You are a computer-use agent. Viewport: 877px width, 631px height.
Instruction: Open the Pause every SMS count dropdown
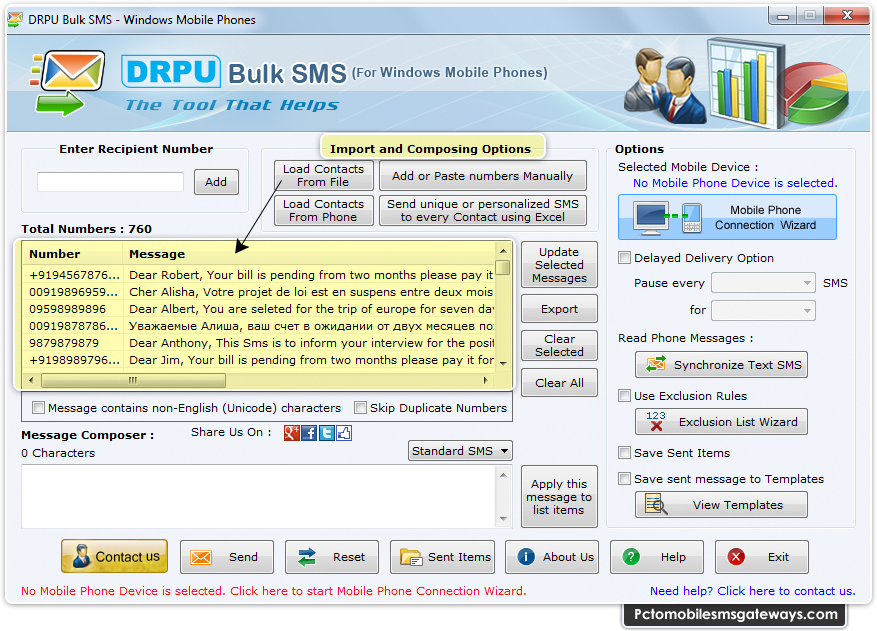pyautogui.click(x=763, y=283)
